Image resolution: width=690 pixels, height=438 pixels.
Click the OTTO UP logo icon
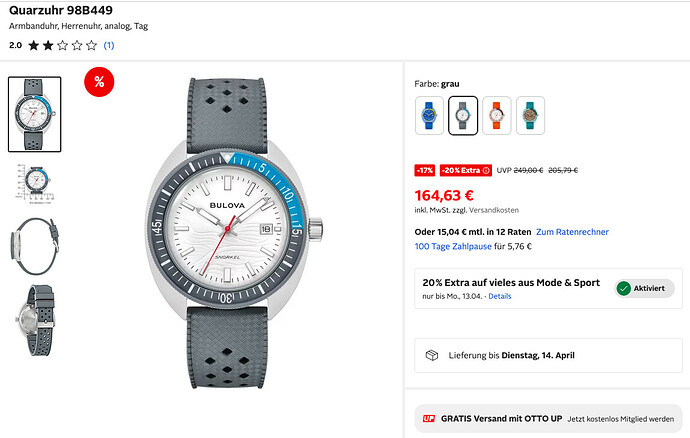[x=429, y=419]
